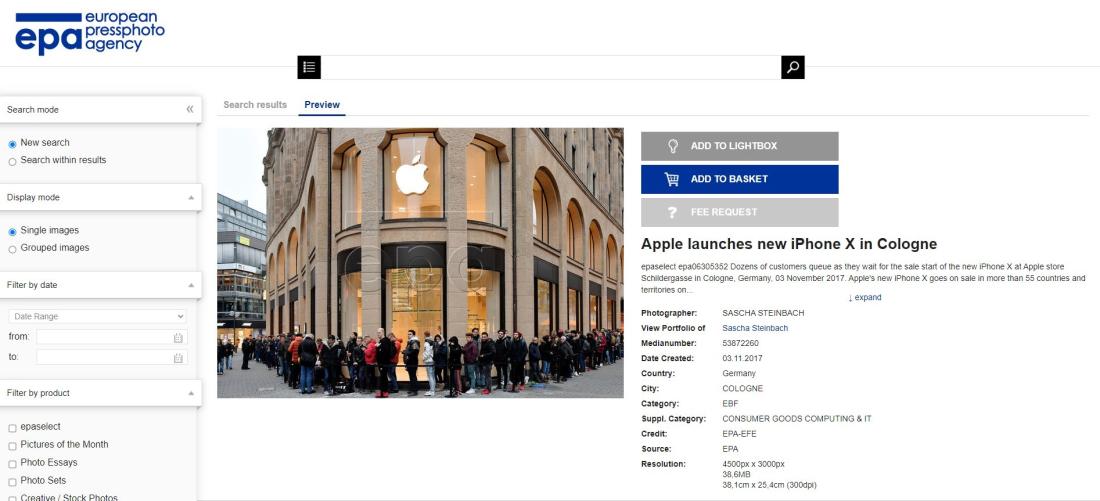Check the epaselect product checkbox

click(12, 428)
